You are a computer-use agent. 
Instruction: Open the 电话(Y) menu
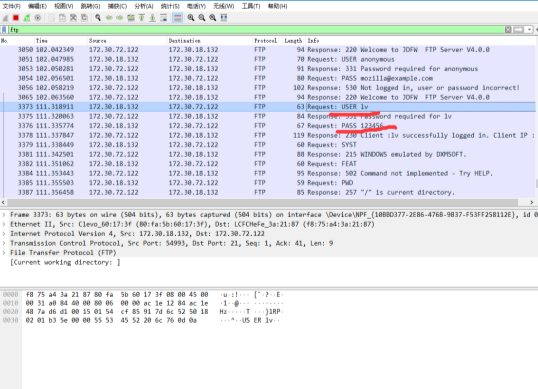(196, 6)
